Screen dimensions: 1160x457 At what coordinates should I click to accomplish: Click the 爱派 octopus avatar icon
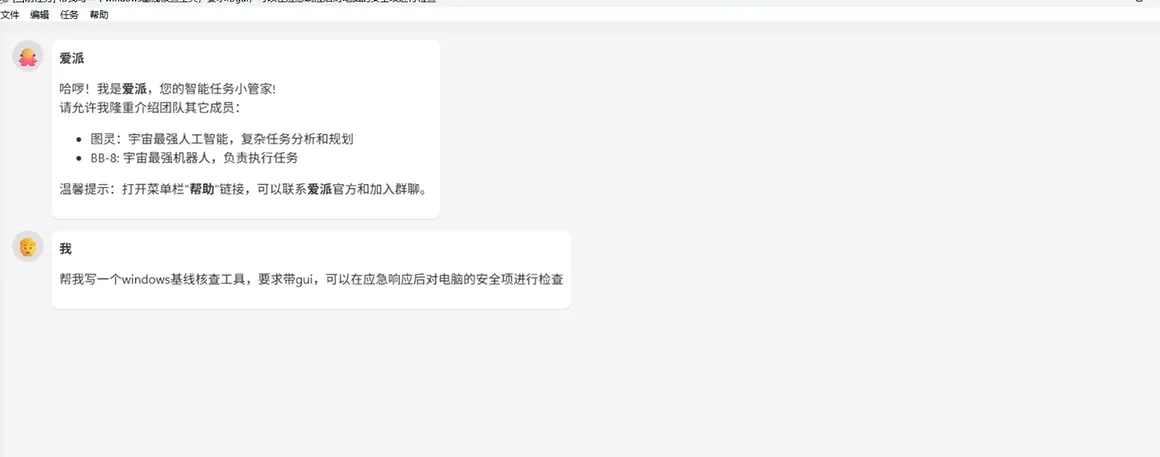(x=27, y=56)
